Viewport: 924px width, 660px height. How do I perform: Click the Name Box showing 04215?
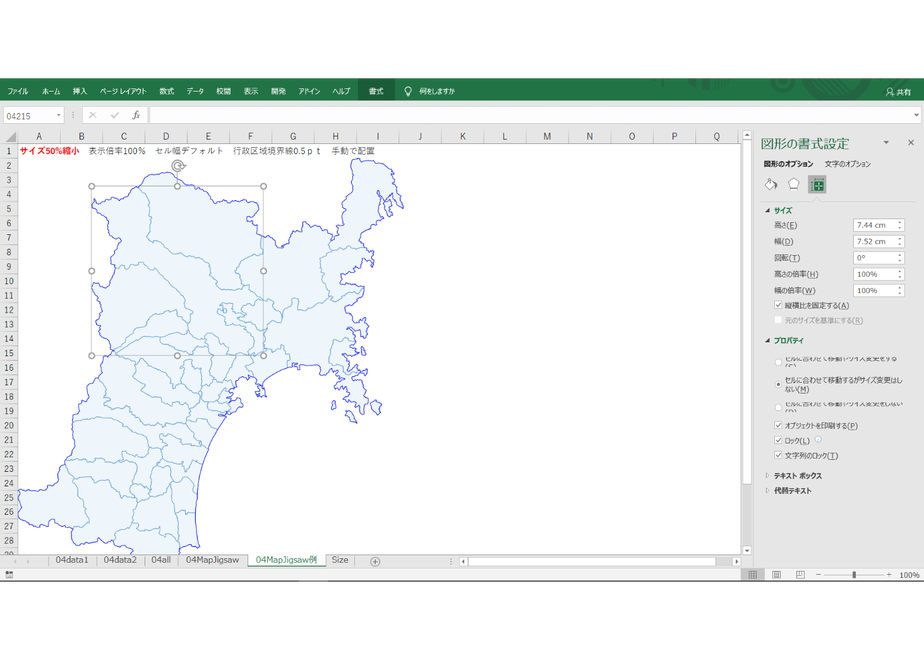tap(29, 116)
